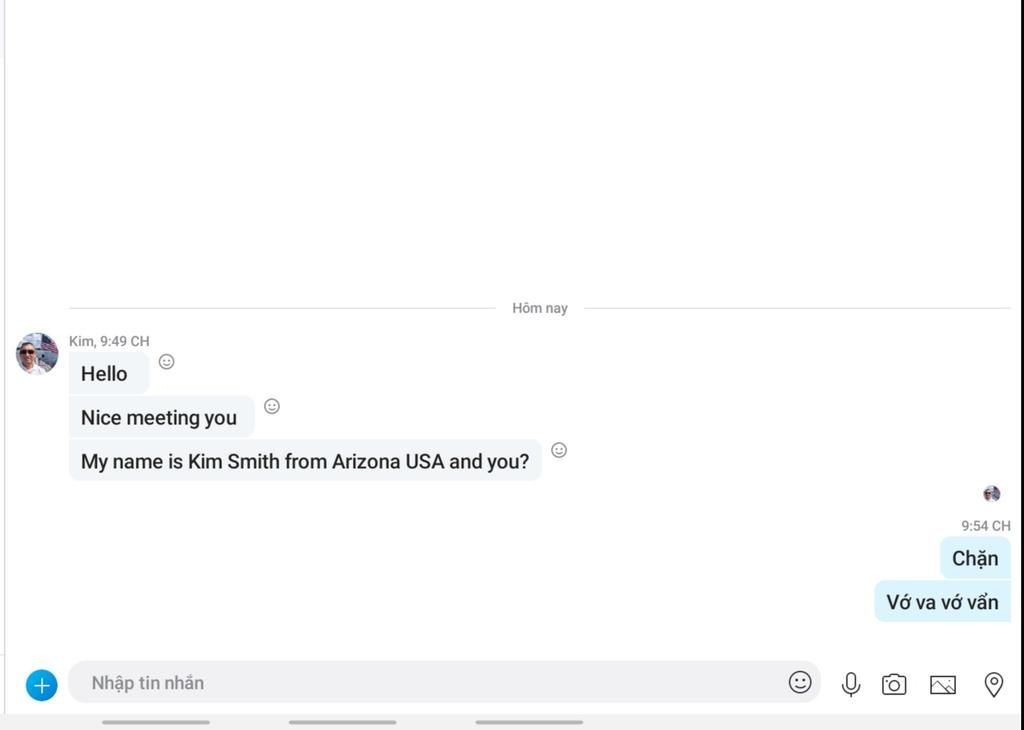The width and height of the screenshot is (1024, 730).
Task: Open emoji picker in message box
Action: pyautogui.click(x=800, y=682)
